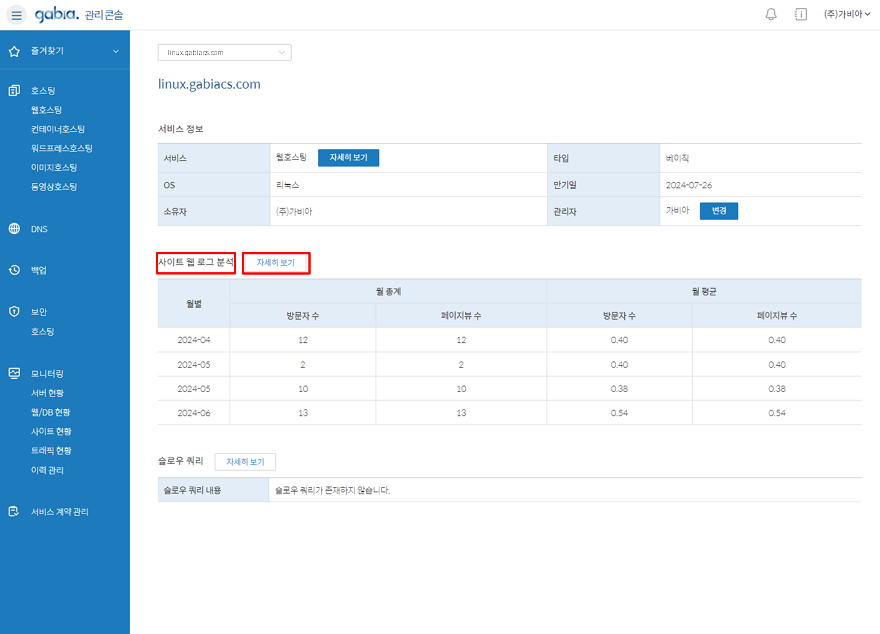The image size is (880, 634).
Task: Click the gabia logo
Action: [57, 14]
